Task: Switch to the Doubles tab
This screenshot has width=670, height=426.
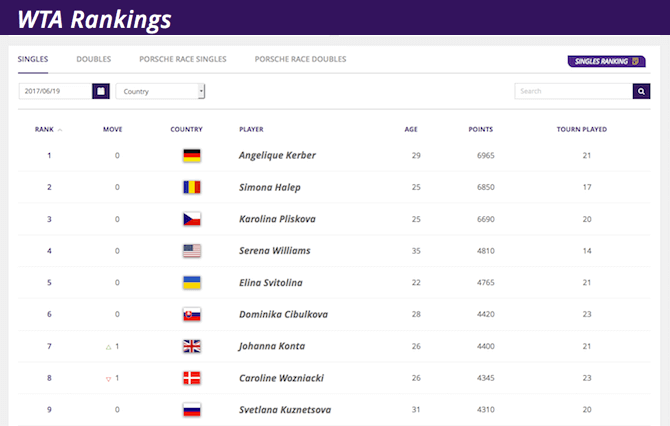Action: pos(94,59)
